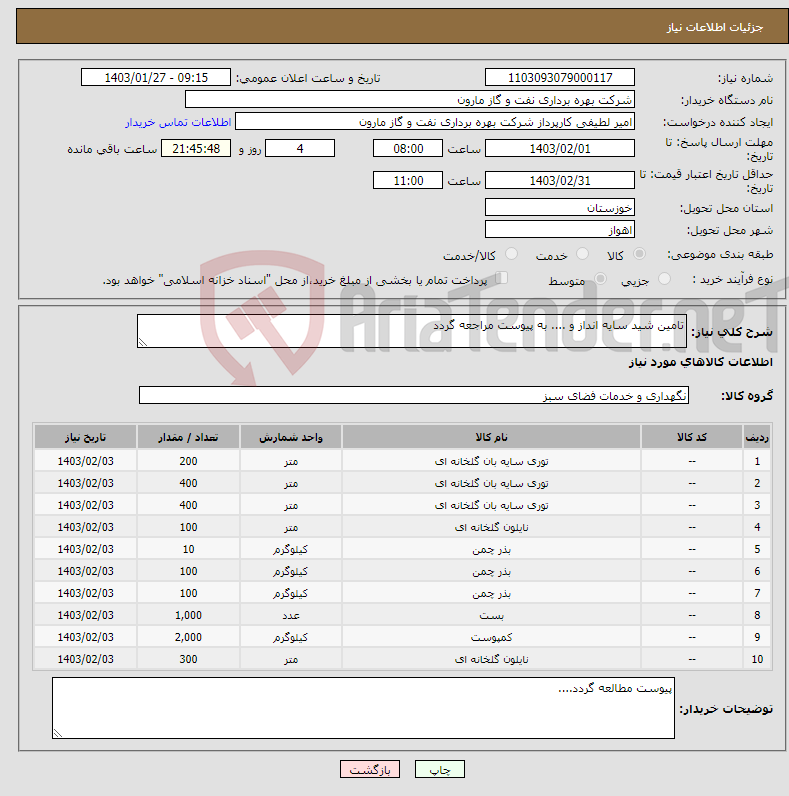The image size is (789, 796).
Task: Click the resize handle of the description textarea
Action: 143,342
